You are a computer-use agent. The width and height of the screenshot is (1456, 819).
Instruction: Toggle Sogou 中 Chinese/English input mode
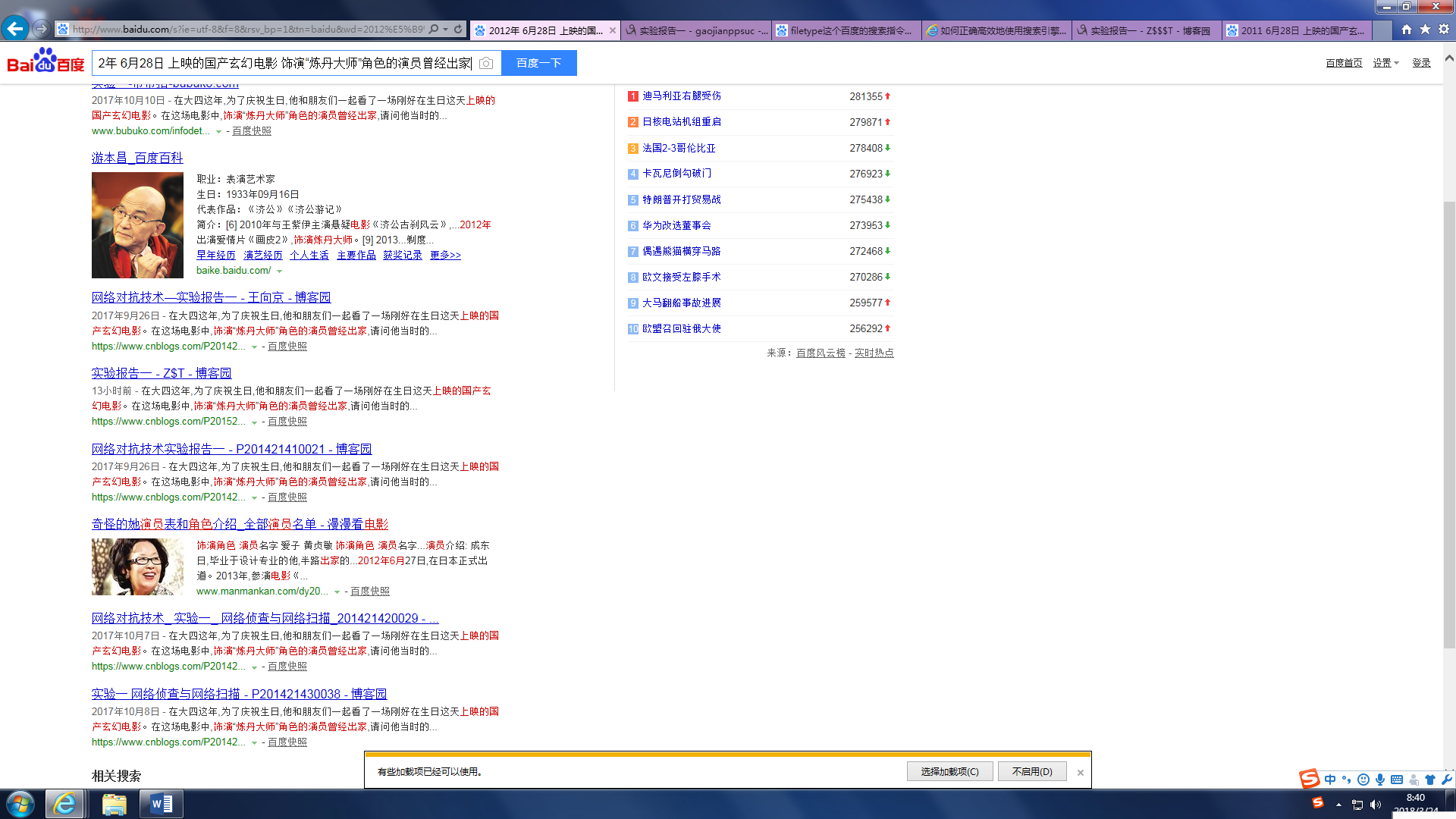click(x=1330, y=780)
